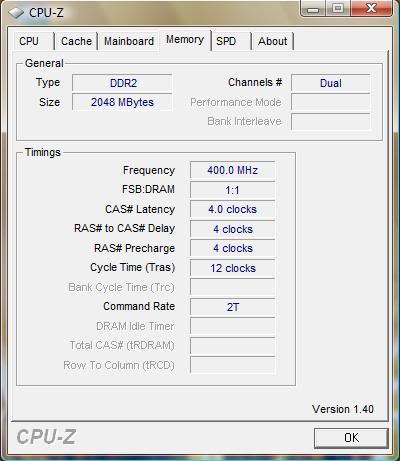Click the OK button
The height and width of the screenshot is (461, 400).
(351, 438)
